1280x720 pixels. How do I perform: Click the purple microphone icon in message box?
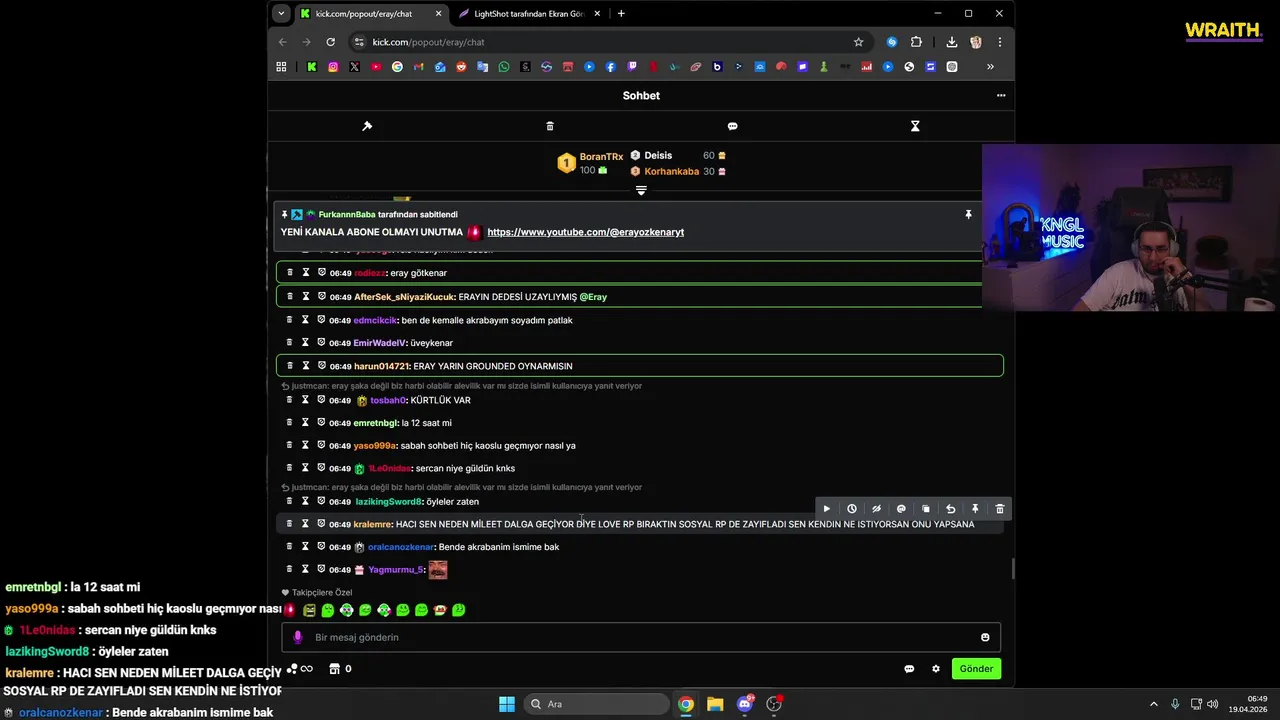point(297,637)
